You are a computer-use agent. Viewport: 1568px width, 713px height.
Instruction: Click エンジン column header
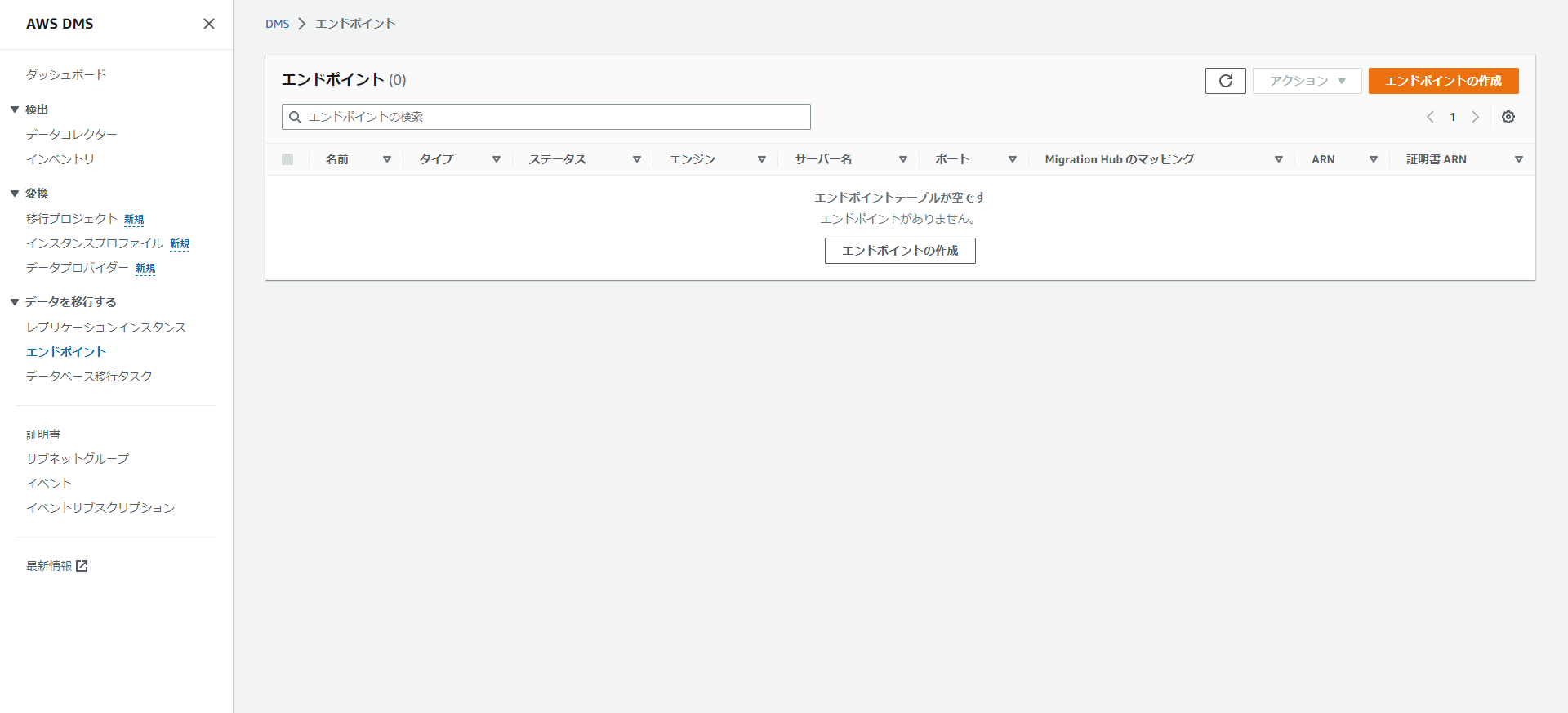(693, 159)
